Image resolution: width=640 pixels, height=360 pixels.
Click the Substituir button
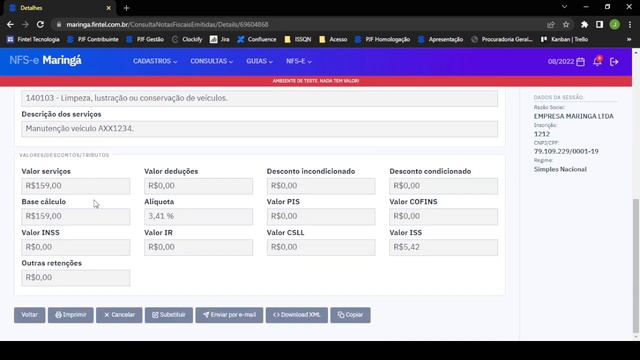click(x=169, y=315)
